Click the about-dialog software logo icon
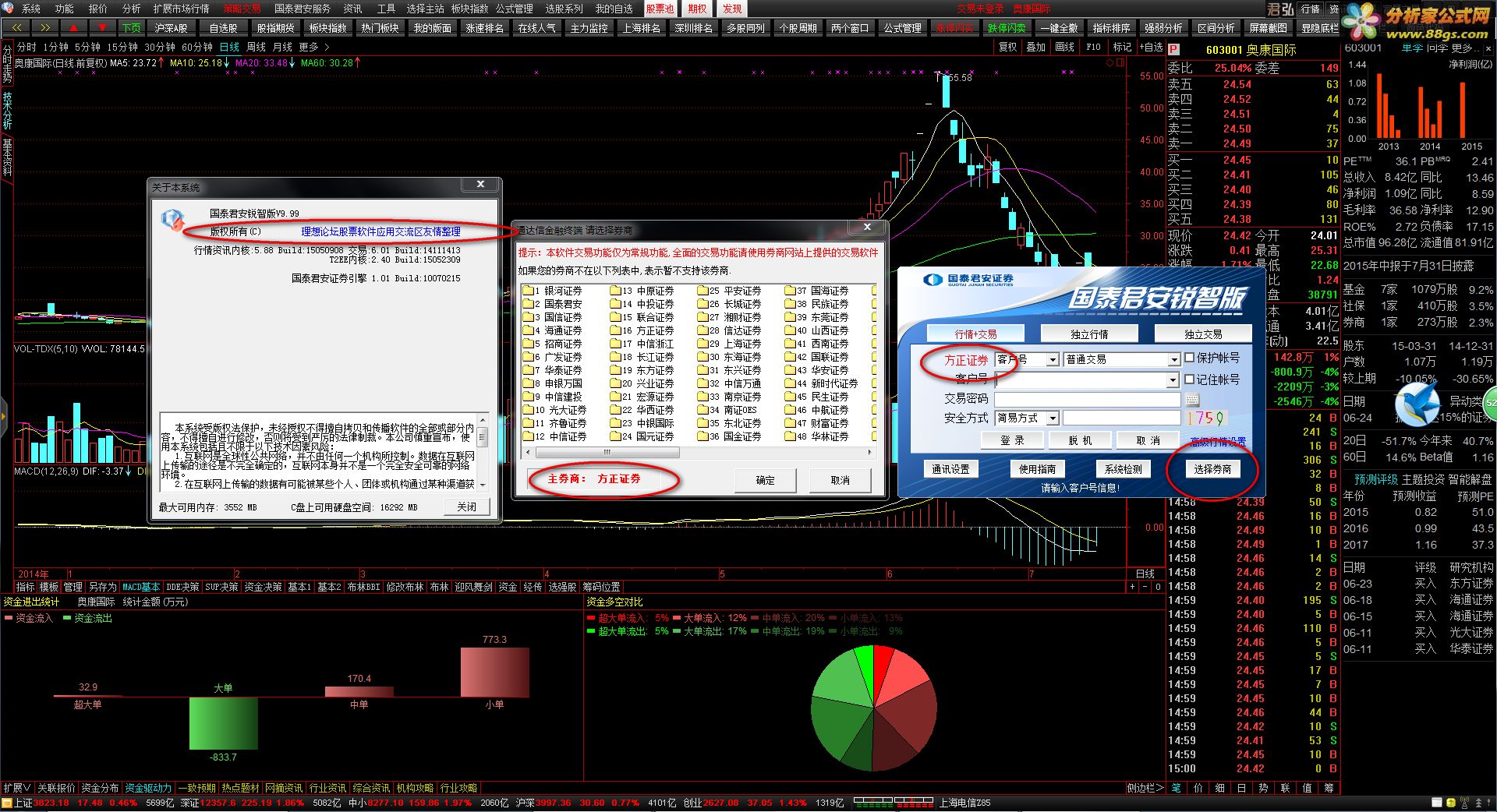Image resolution: width=1497 pixels, height=812 pixels. 172,220
